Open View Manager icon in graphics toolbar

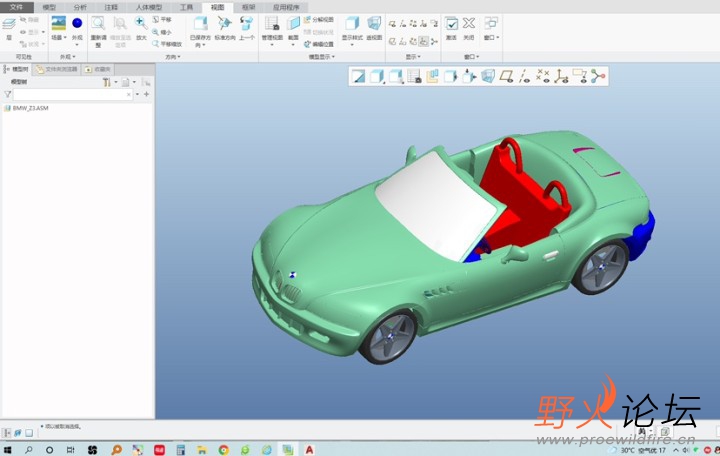click(414, 76)
